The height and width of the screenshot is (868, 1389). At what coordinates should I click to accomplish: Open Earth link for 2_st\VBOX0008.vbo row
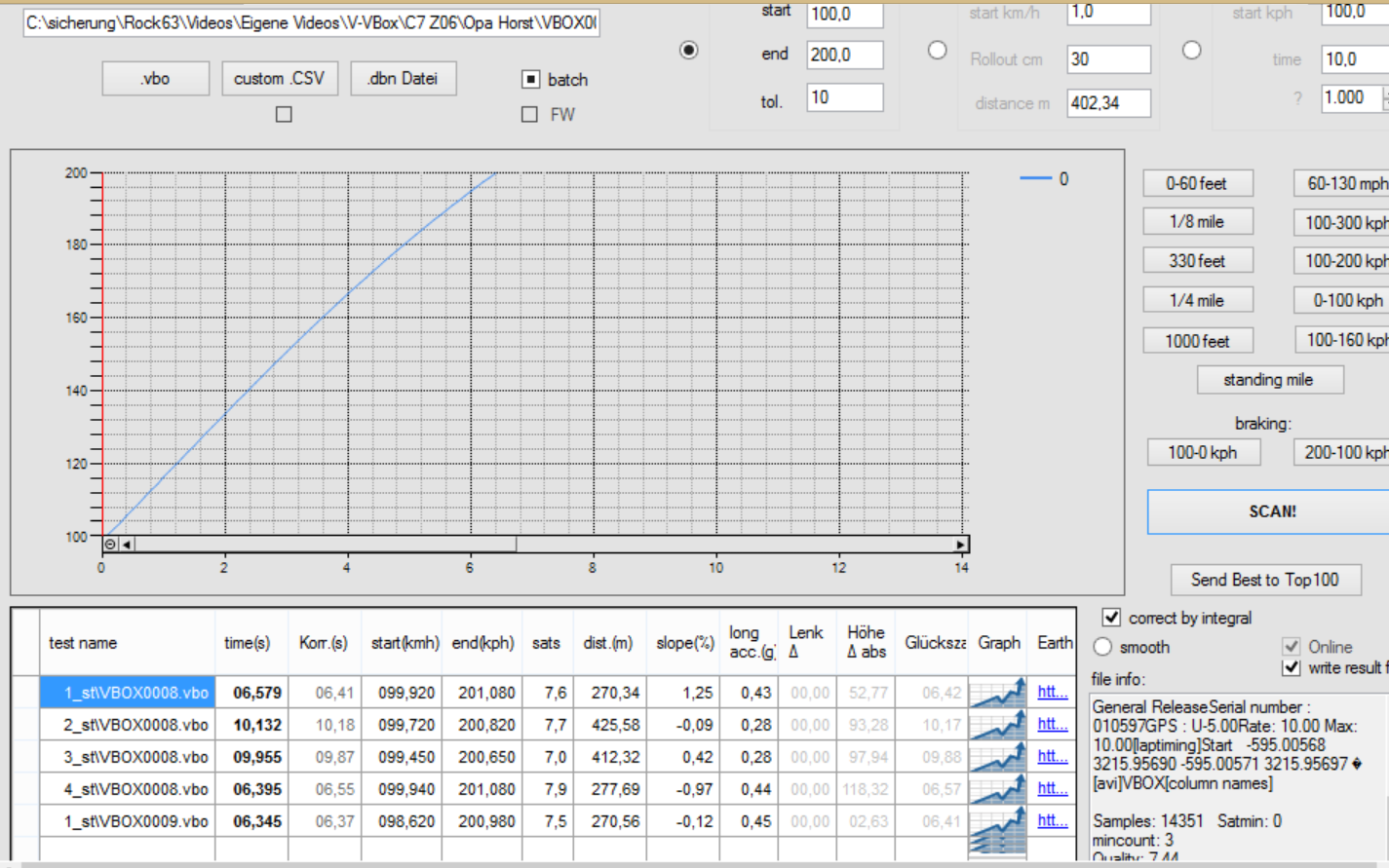pyautogui.click(x=1051, y=724)
